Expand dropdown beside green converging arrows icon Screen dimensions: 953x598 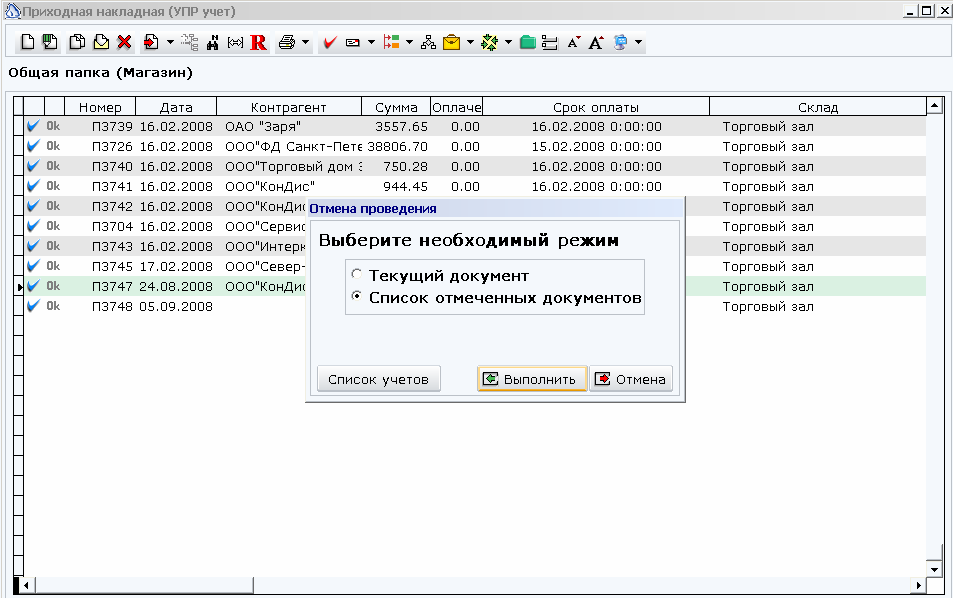click(x=508, y=42)
